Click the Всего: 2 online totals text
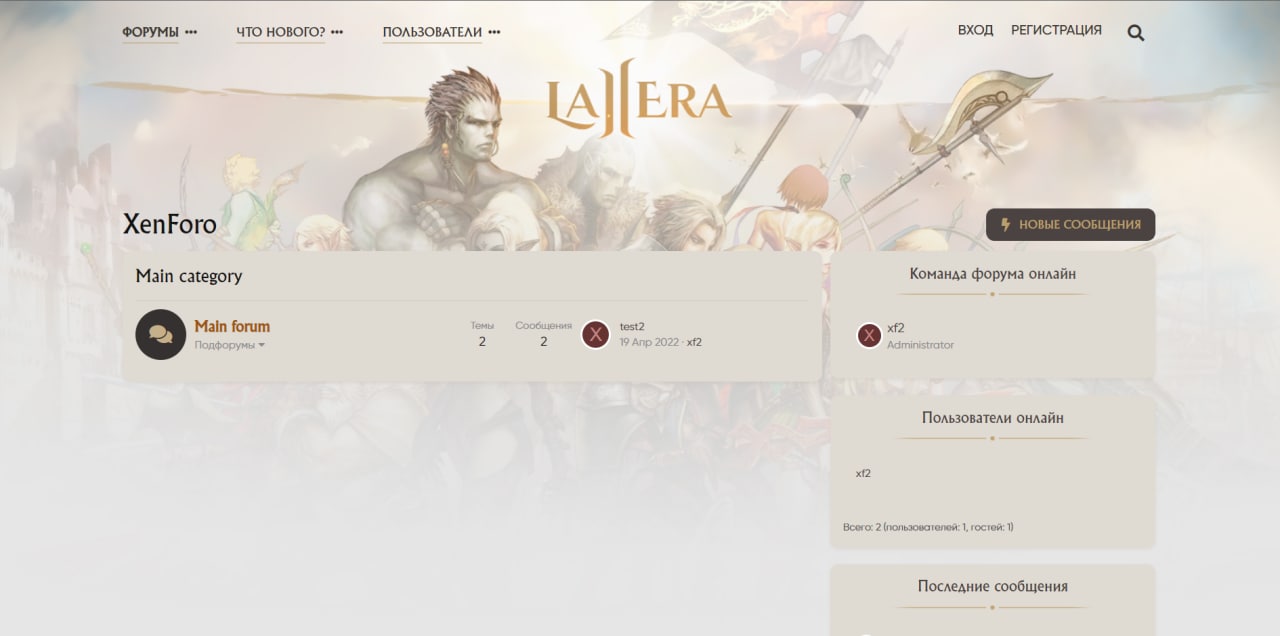This screenshot has height=636, width=1280. [x=928, y=526]
